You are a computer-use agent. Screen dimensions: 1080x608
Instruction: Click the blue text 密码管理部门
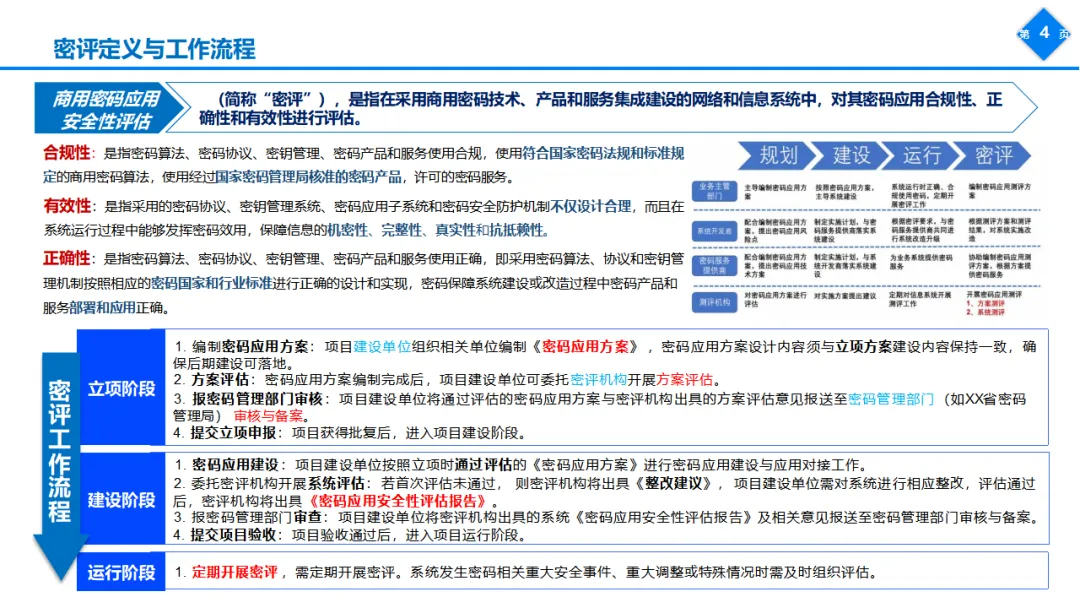click(891, 399)
